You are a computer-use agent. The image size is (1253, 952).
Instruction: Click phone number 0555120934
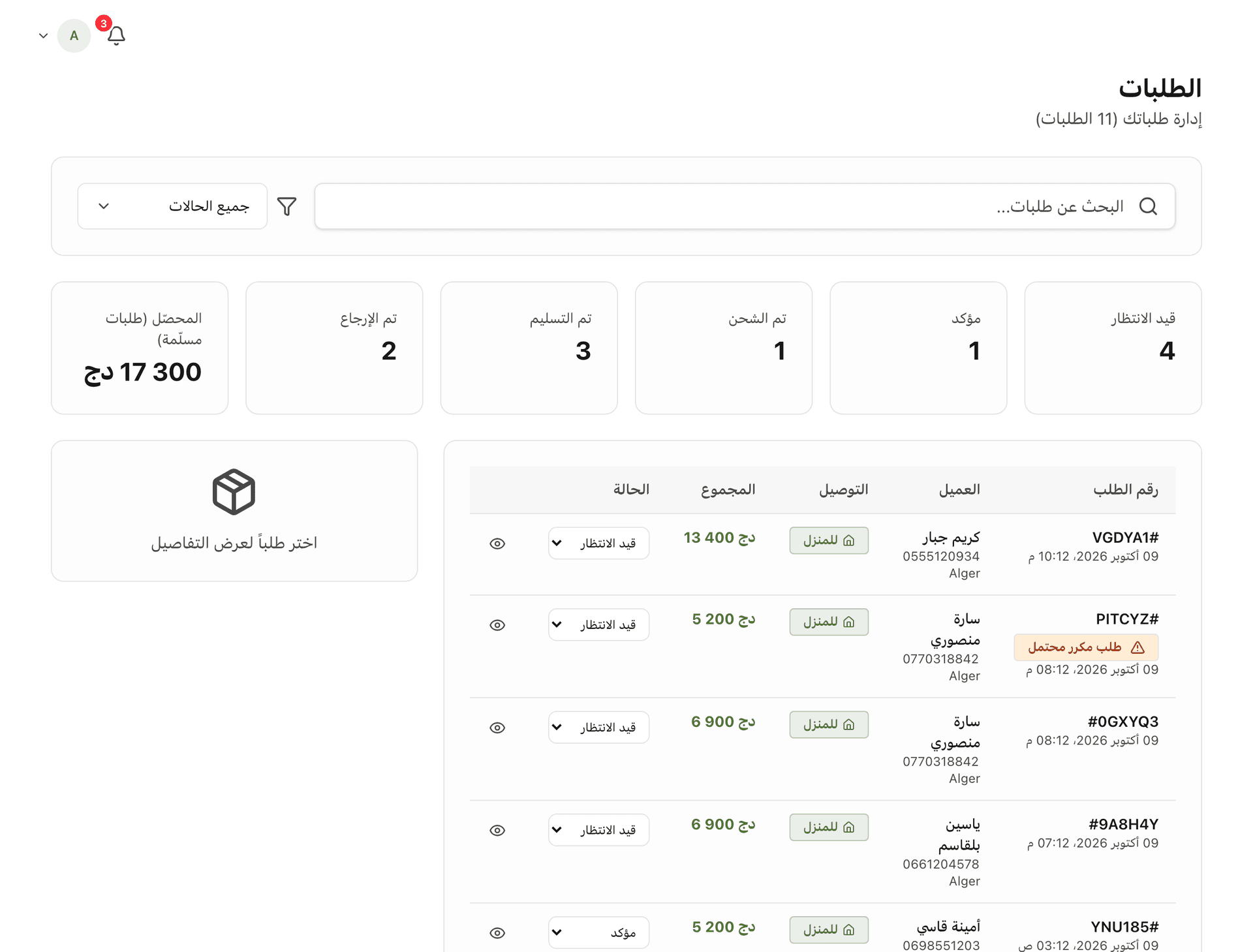click(941, 557)
